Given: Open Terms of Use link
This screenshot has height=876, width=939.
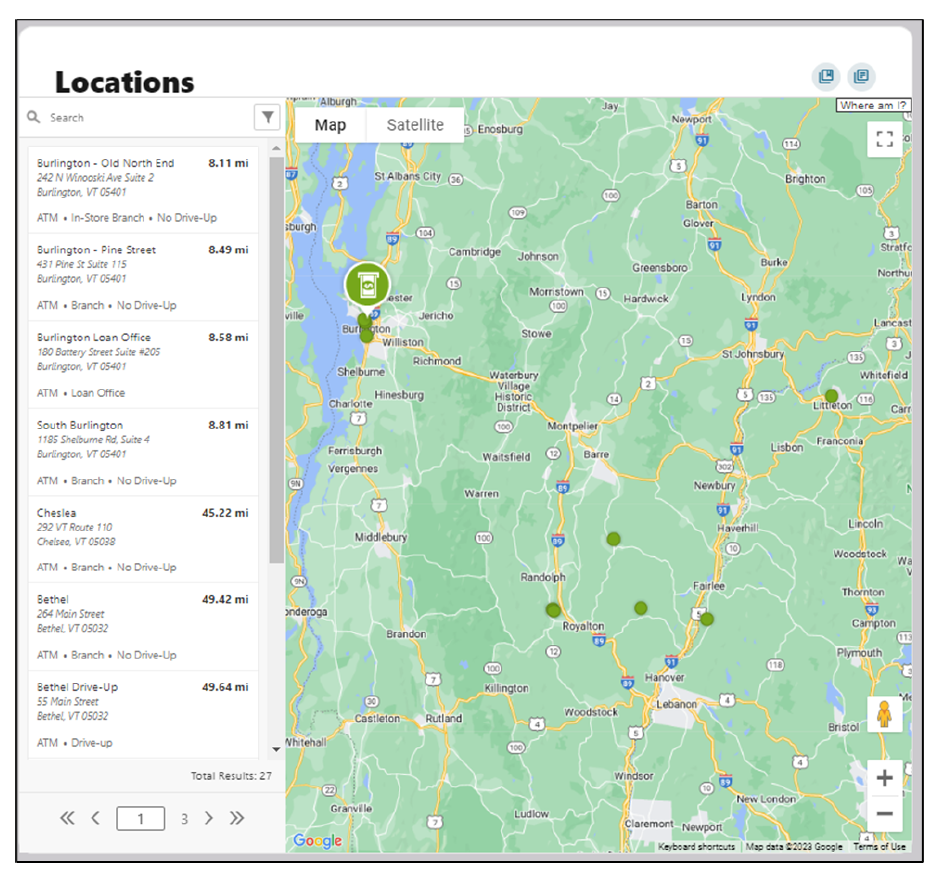Looking at the screenshot, I should tap(879, 847).
